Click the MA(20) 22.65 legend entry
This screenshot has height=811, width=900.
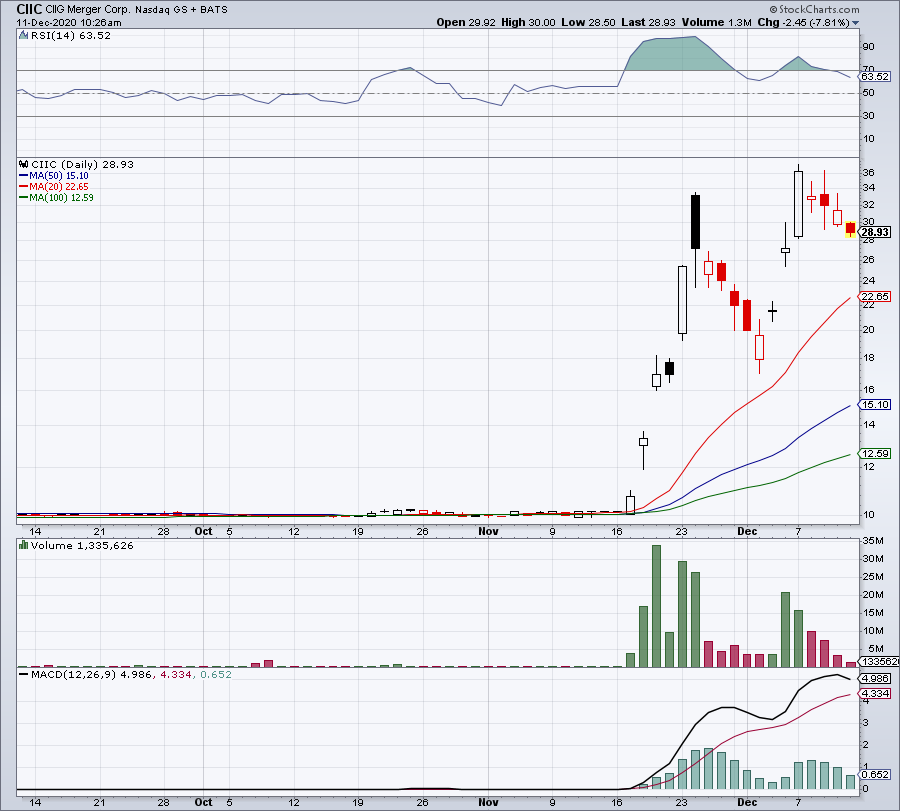54,187
